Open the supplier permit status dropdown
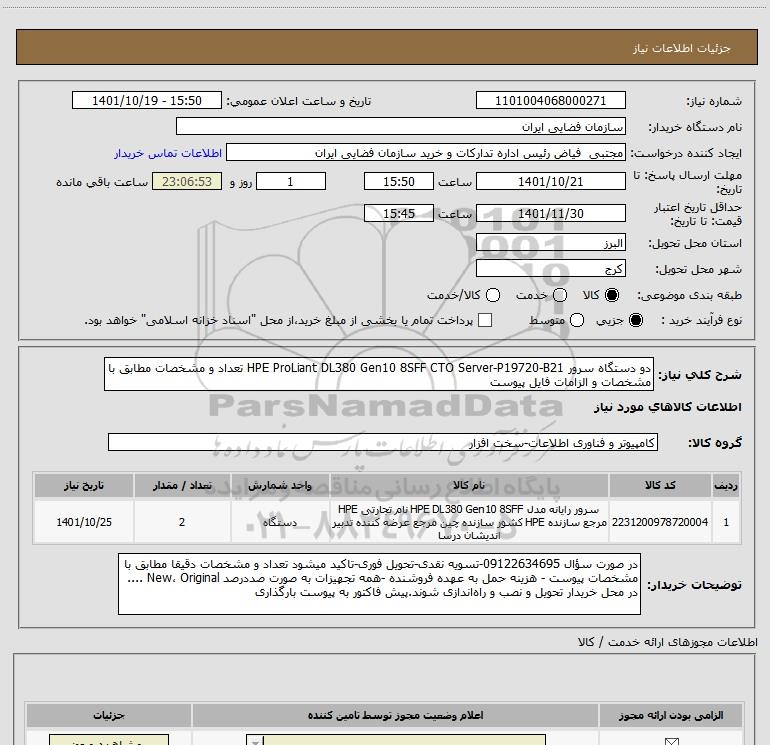 click(396, 740)
